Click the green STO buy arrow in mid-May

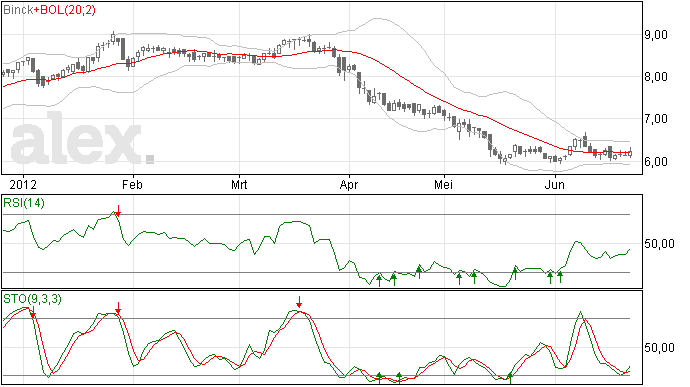click(x=510, y=377)
